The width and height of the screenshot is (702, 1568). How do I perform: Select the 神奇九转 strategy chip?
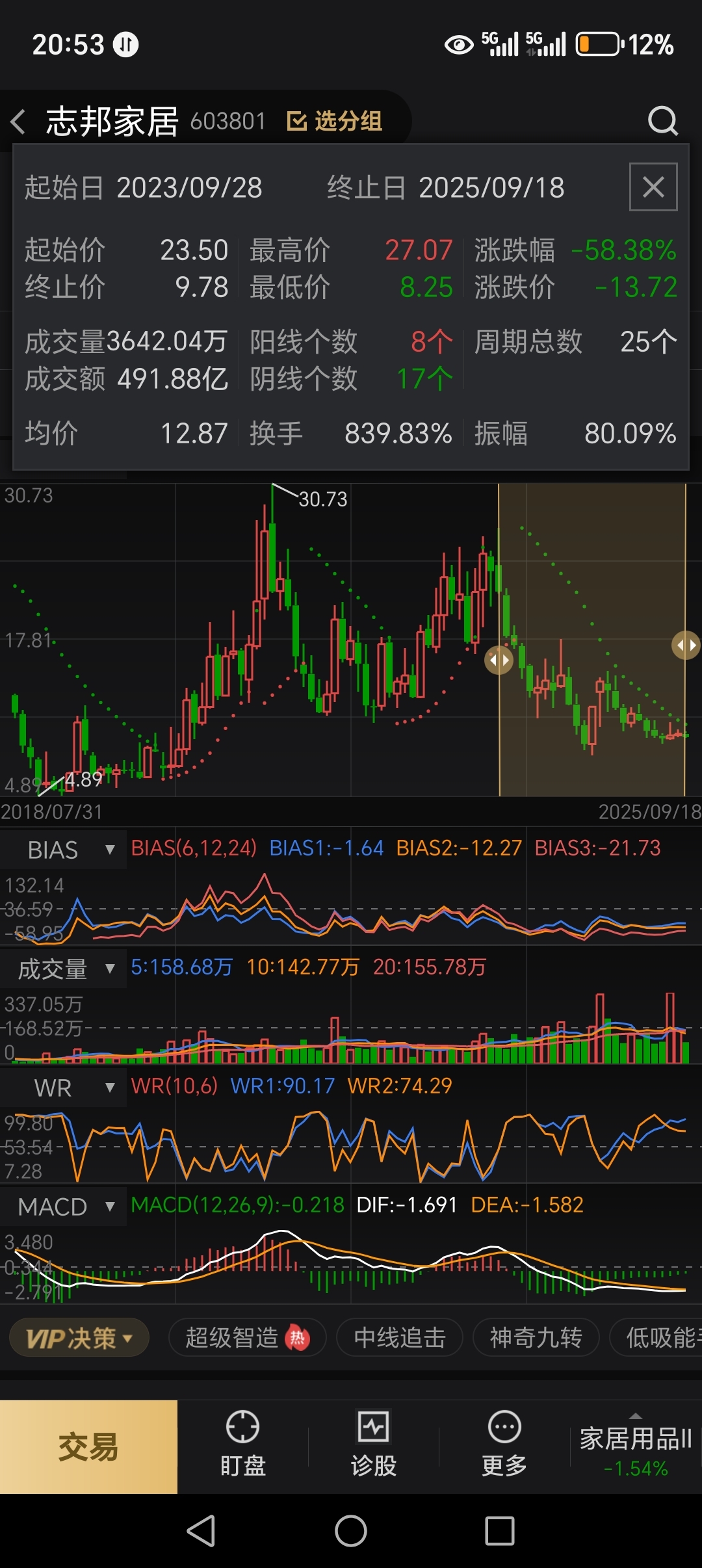tap(536, 1338)
